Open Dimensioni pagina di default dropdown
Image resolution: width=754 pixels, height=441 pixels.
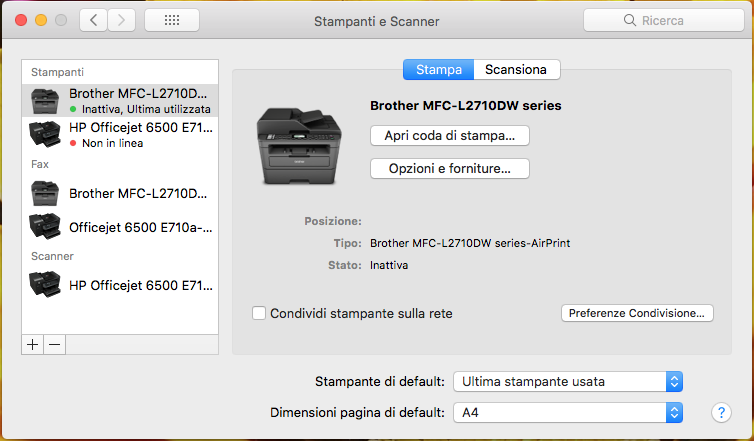point(568,413)
